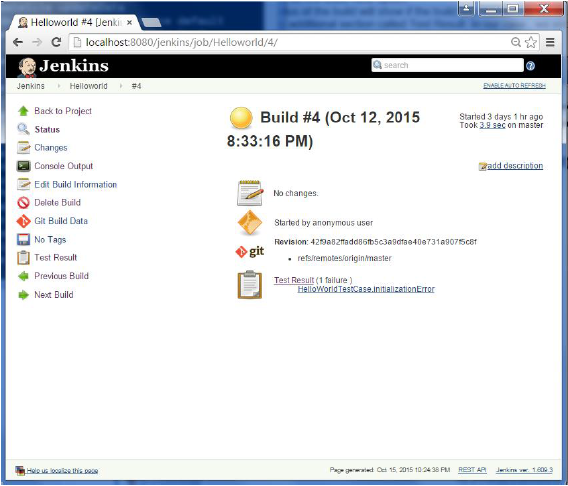568x486 pixels.
Task: Click the search help question-mark icon
Action: coord(531,66)
